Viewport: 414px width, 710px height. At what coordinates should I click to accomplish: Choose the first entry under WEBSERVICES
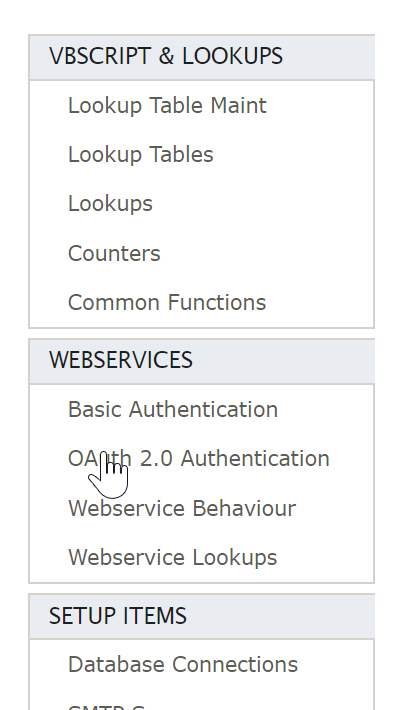[x=173, y=410]
